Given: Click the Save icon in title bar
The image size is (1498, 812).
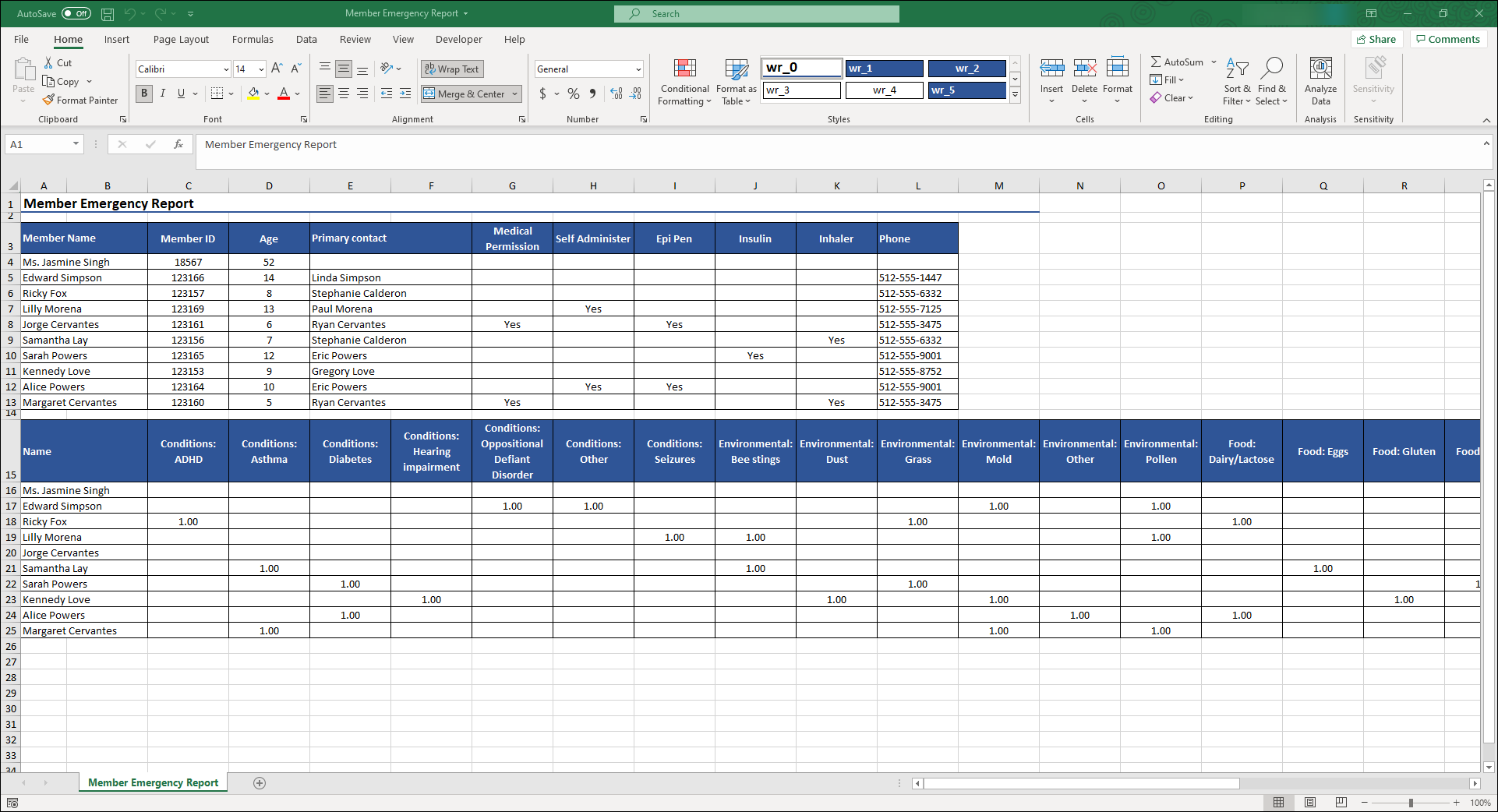Looking at the screenshot, I should 108,14.
